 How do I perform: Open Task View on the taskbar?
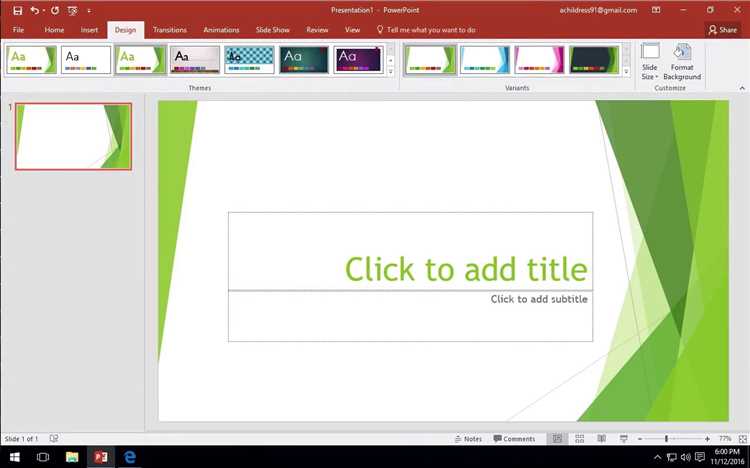tap(43, 457)
